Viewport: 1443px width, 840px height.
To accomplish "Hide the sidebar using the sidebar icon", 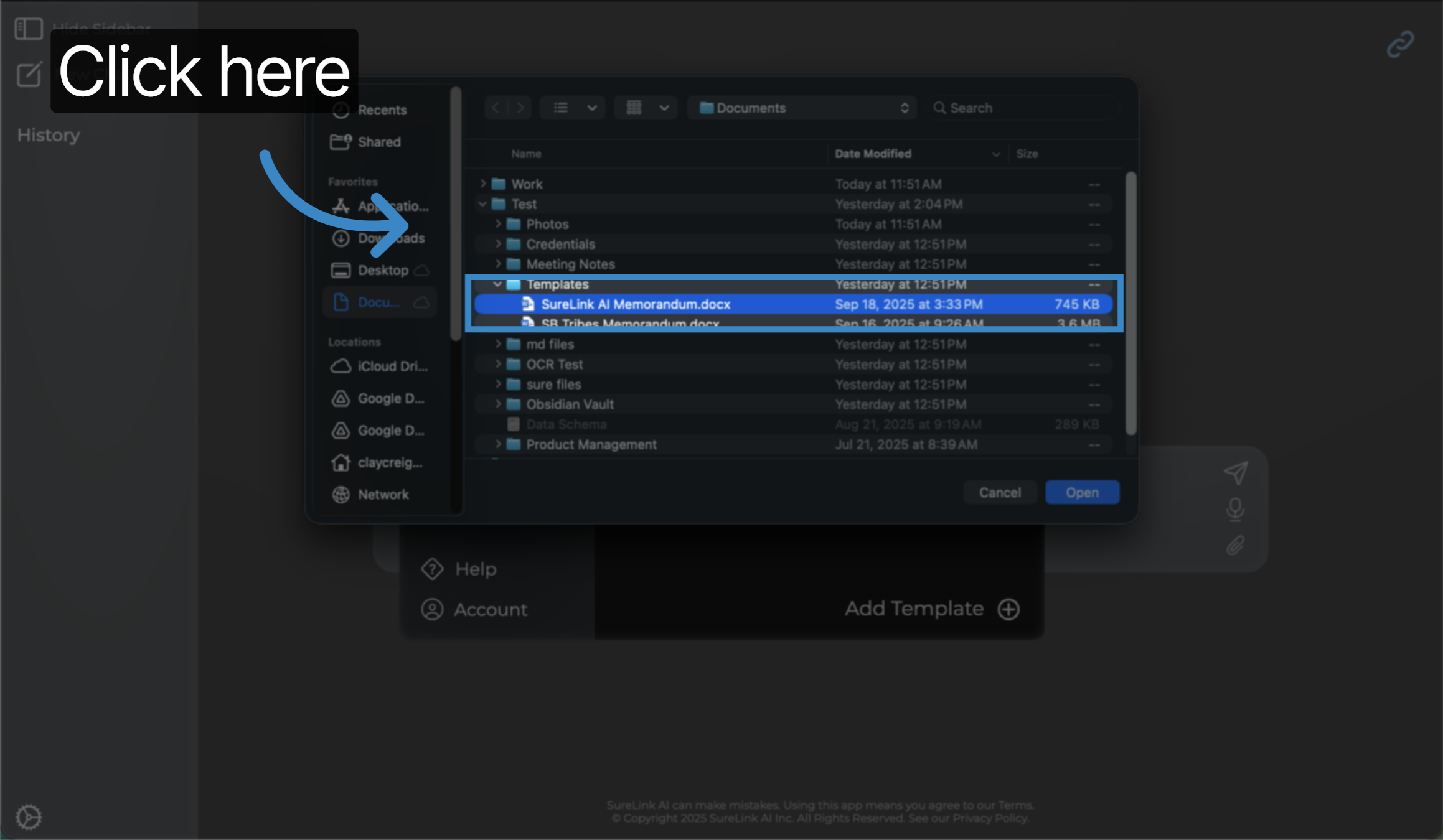I will (x=28, y=28).
